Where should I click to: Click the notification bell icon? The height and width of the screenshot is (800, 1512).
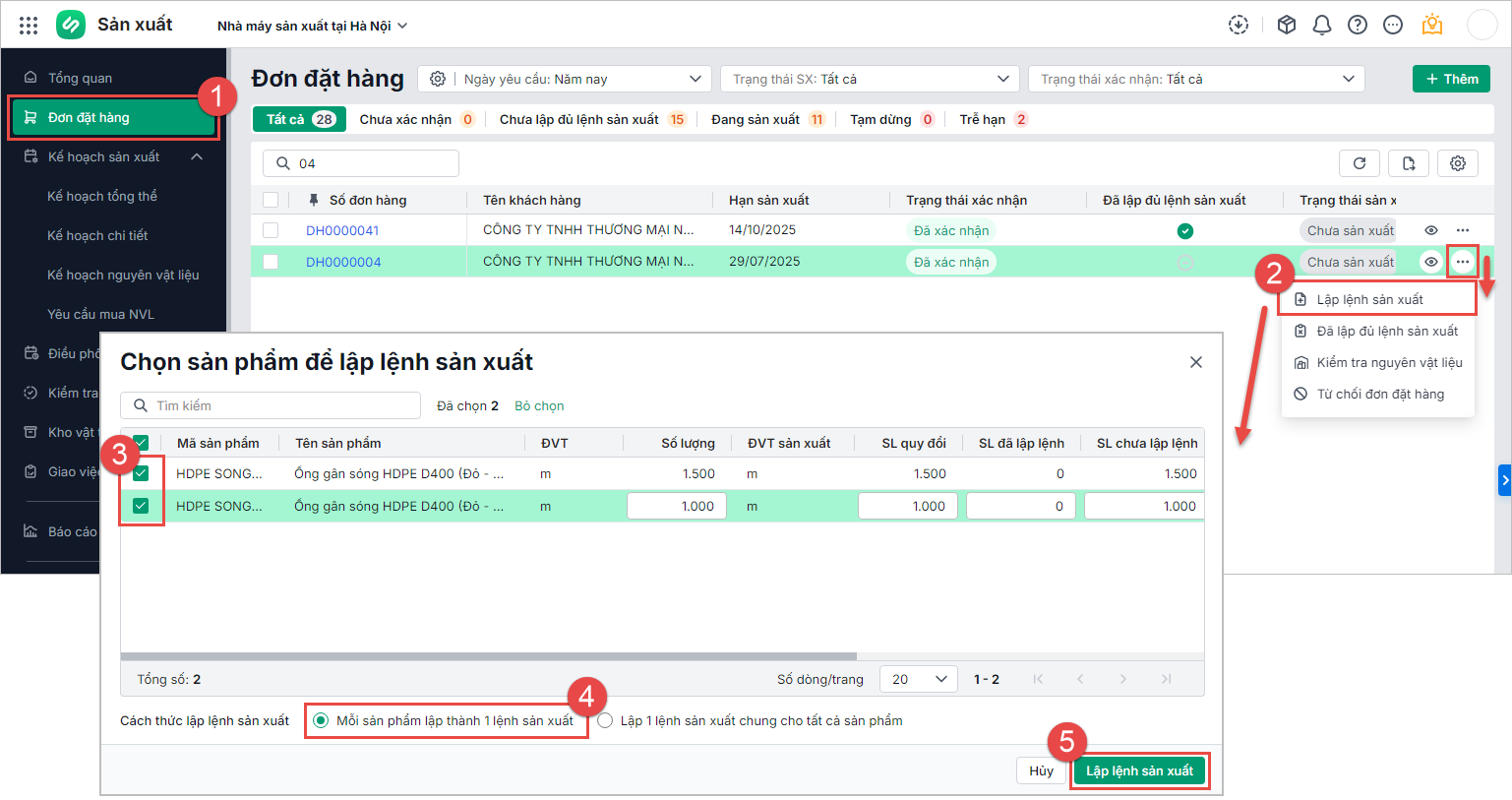click(1322, 26)
